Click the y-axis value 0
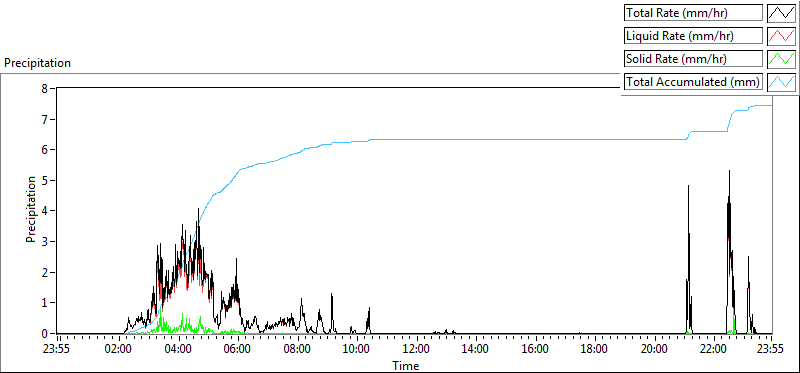The width and height of the screenshot is (800, 373). [45, 333]
